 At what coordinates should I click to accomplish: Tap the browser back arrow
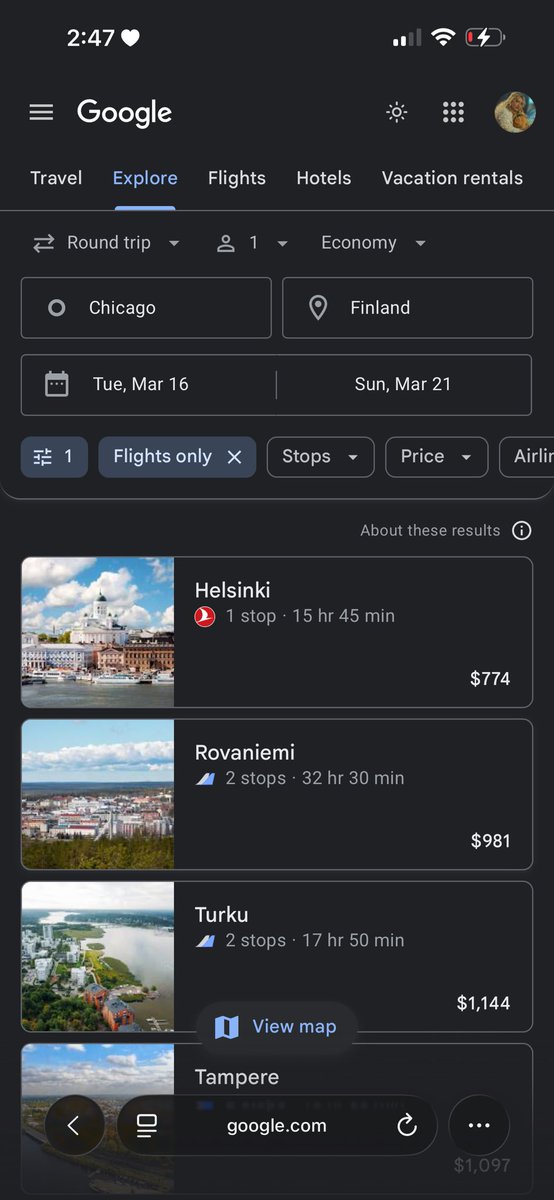73,1125
